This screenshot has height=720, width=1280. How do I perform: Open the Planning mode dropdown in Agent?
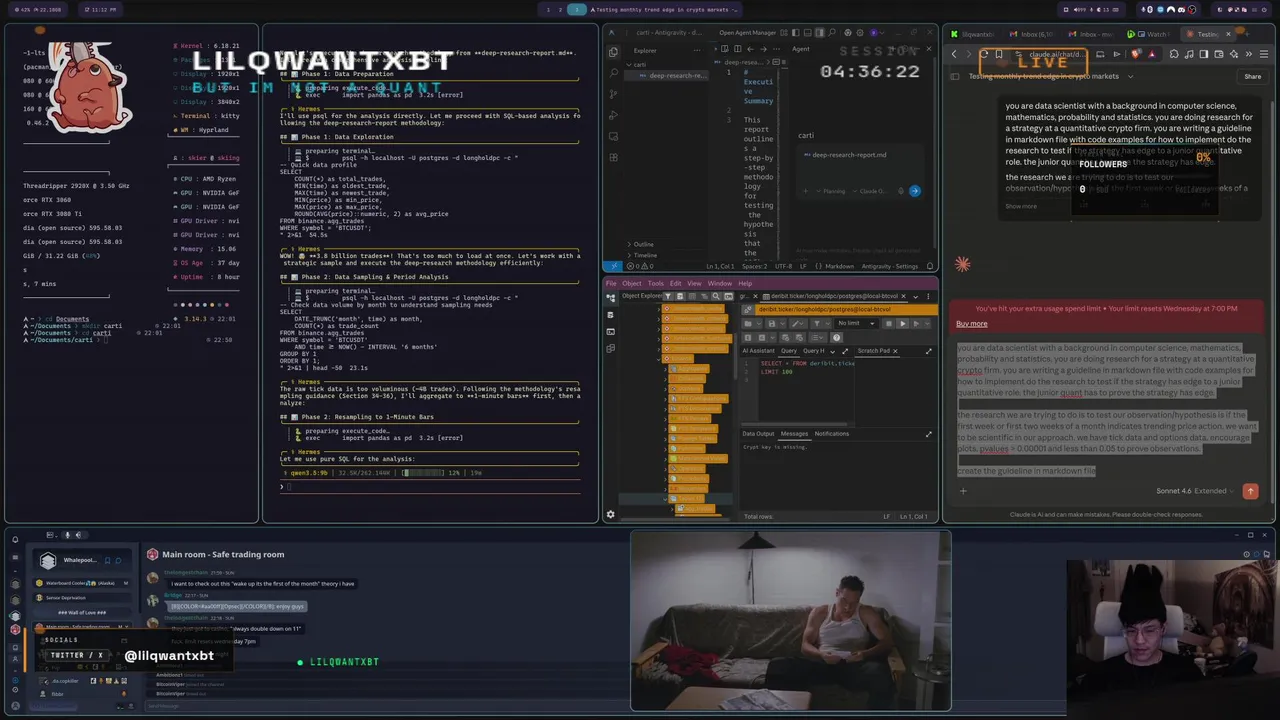coord(832,191)
